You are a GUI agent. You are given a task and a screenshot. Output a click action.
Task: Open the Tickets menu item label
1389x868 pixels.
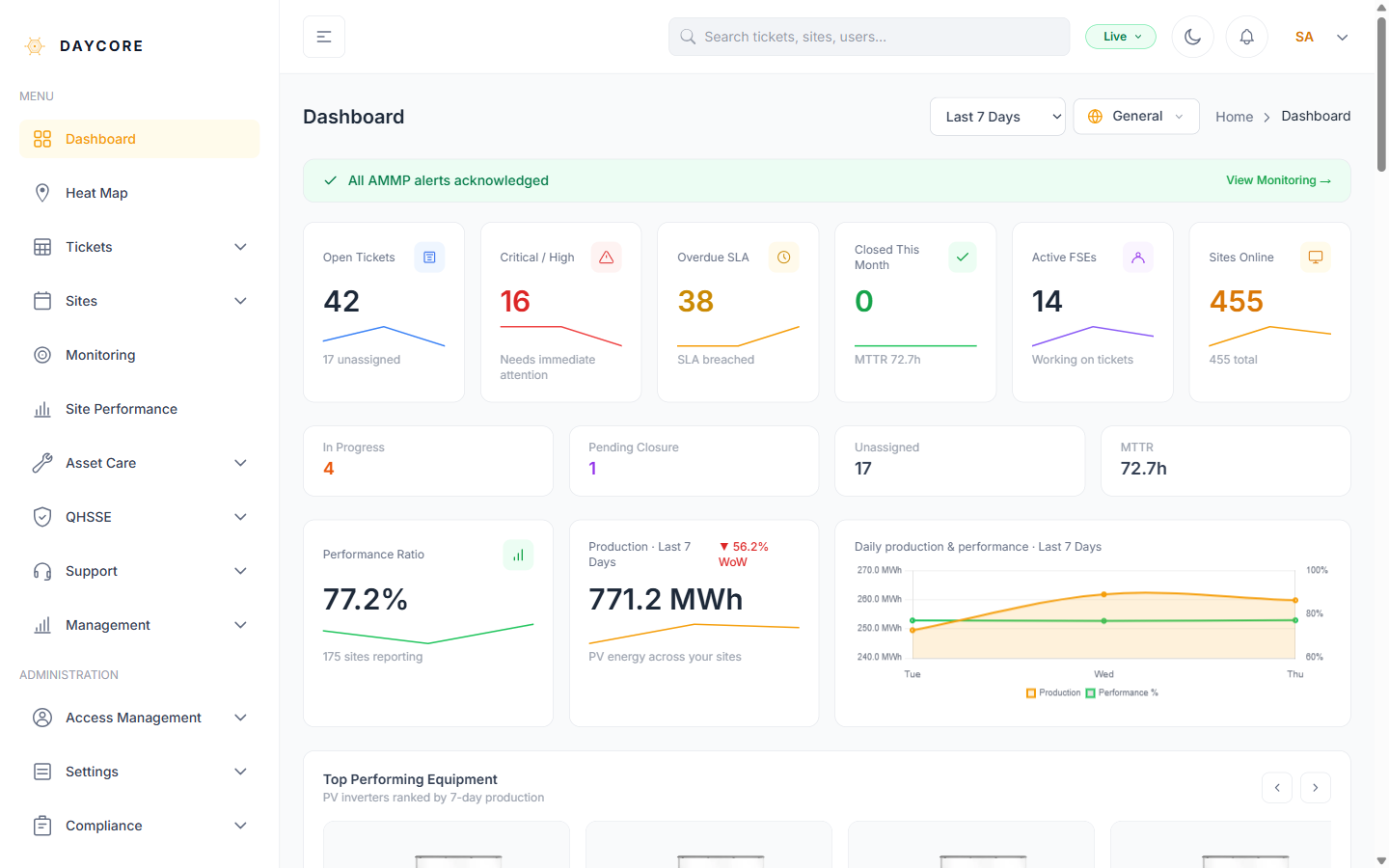(x=89, y=247)
